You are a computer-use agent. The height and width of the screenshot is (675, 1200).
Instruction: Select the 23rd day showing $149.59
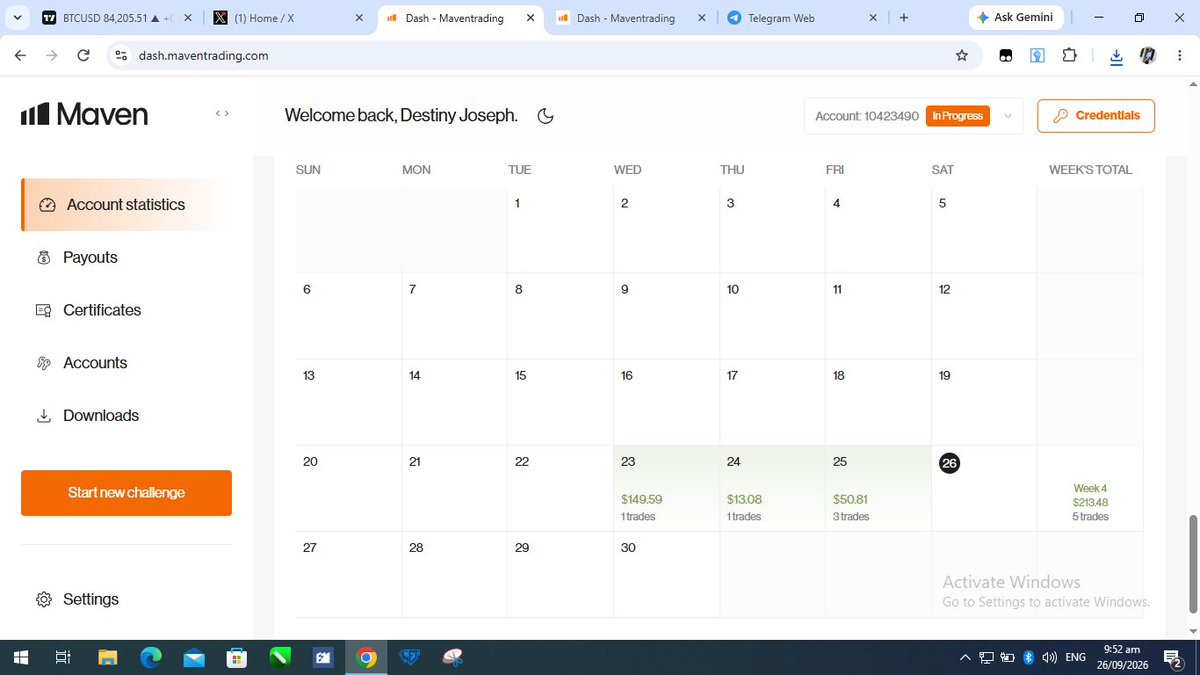click(666, 489)
